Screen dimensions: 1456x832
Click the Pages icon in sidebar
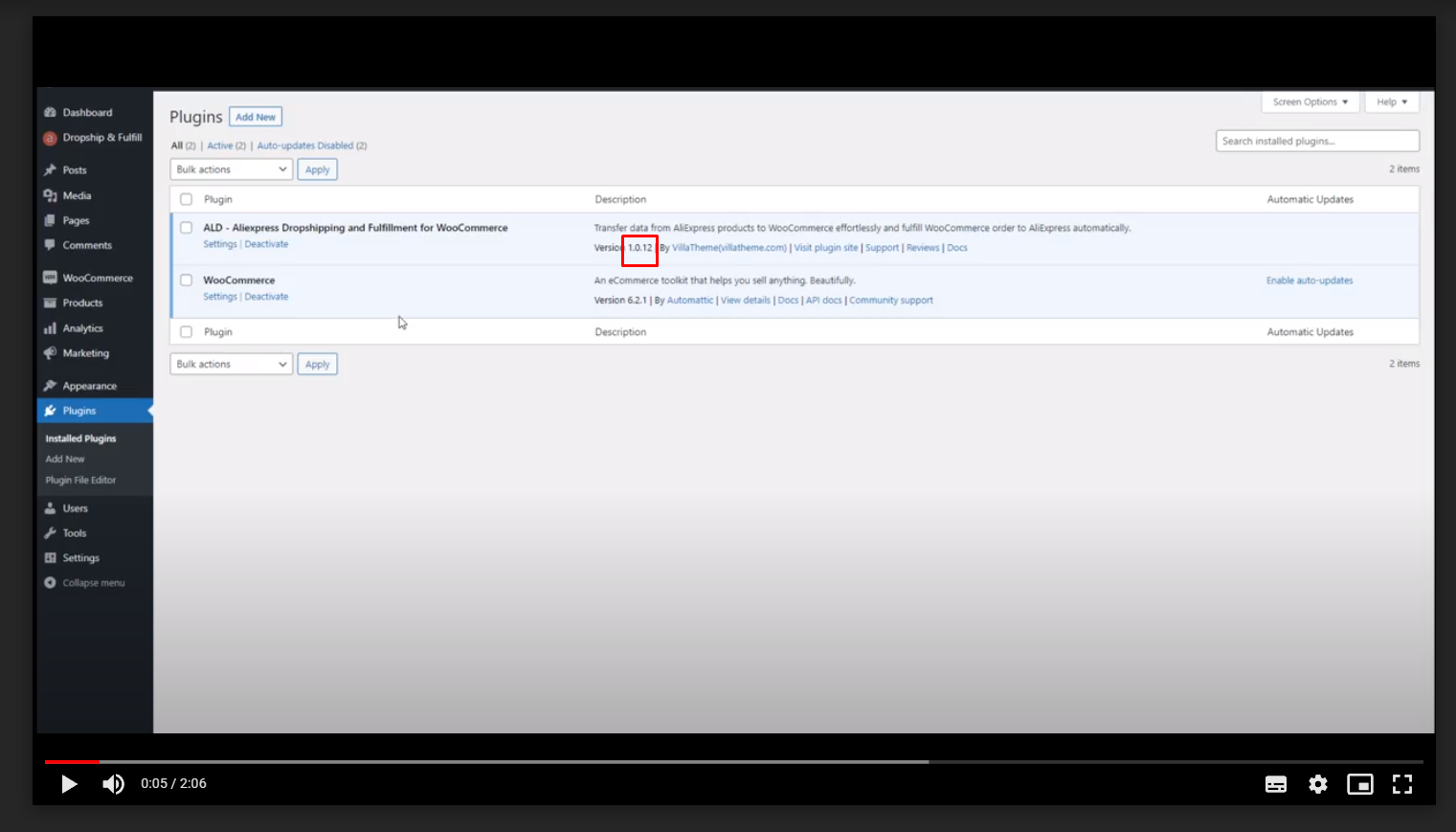[x=50, y=220]
